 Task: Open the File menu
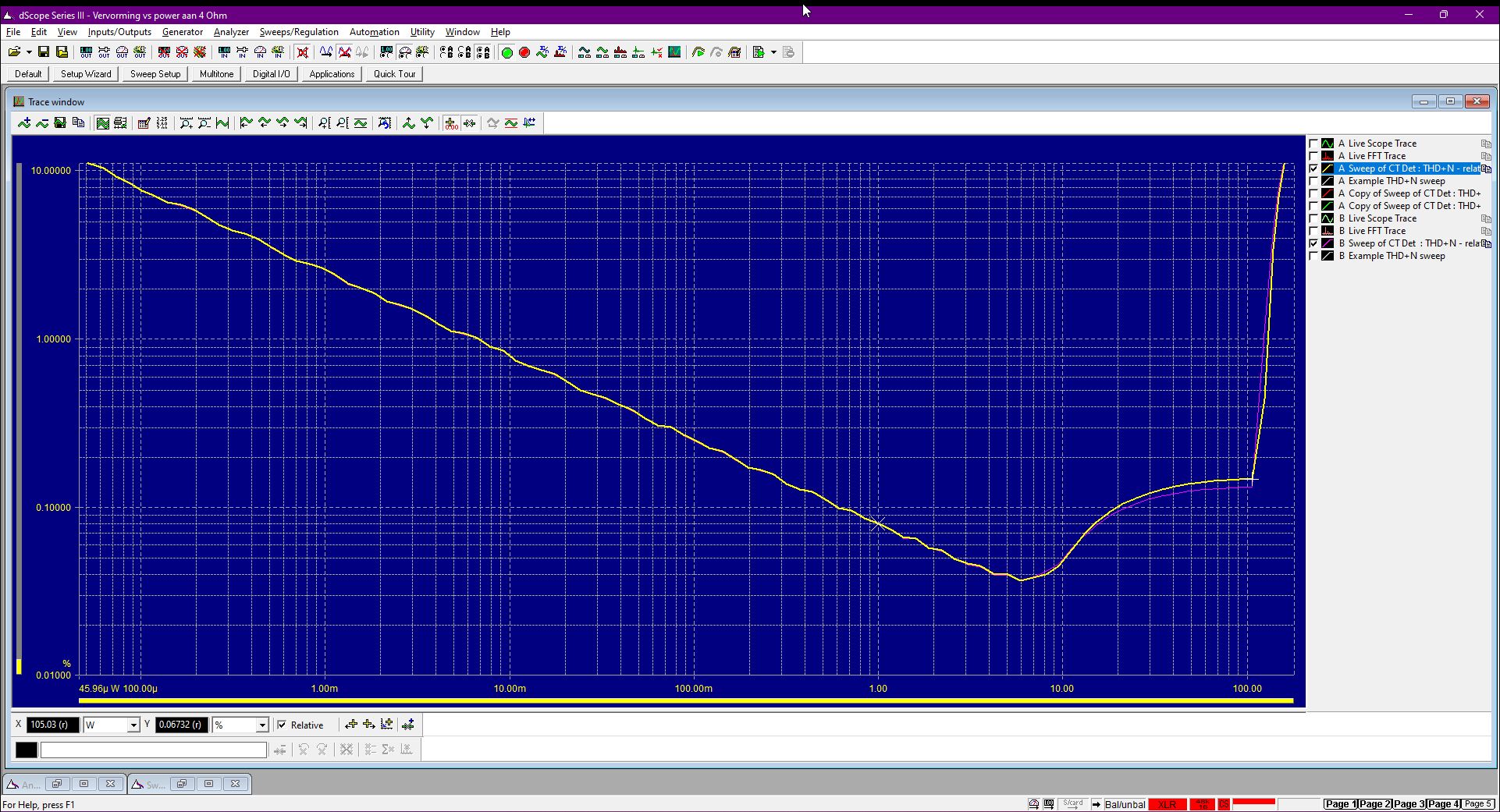pos(13,32)
